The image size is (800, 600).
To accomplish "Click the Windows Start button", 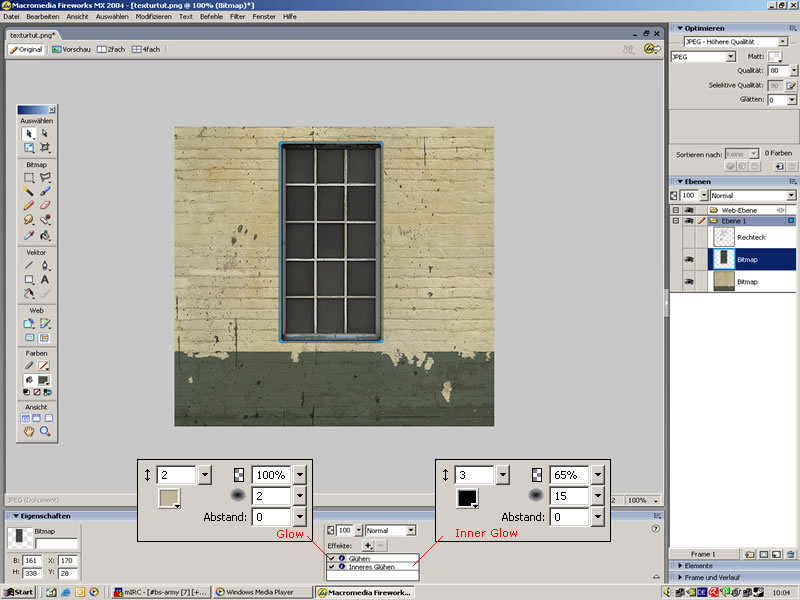I will coord(19,592).
